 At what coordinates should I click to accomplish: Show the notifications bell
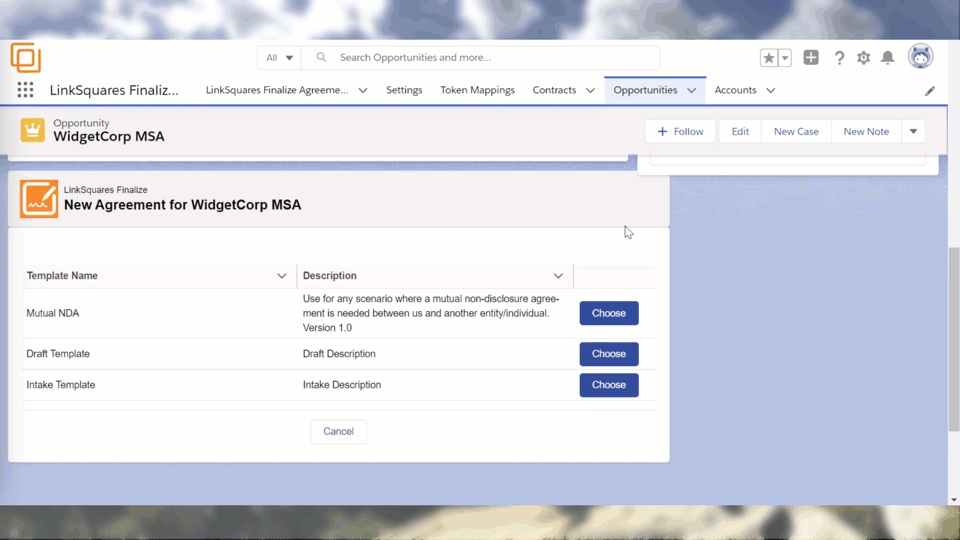(x=887, y=58)
